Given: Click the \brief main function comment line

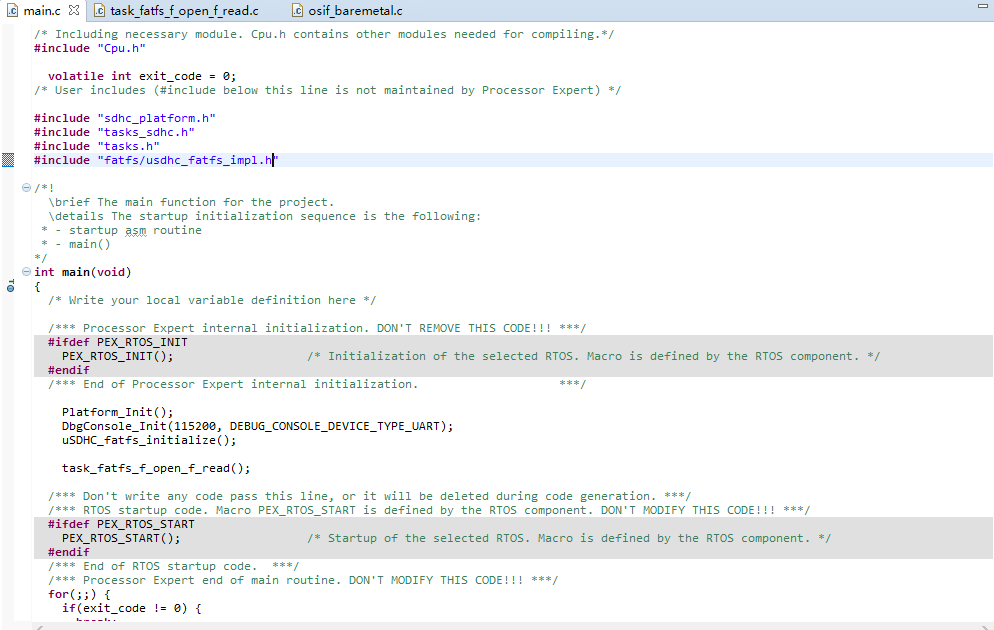Looking at the screenshot, I should [x=191, y=202].
